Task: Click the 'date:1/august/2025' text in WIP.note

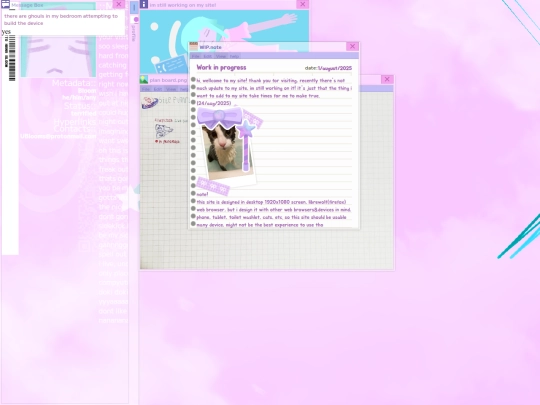Action: click(328, 68)
